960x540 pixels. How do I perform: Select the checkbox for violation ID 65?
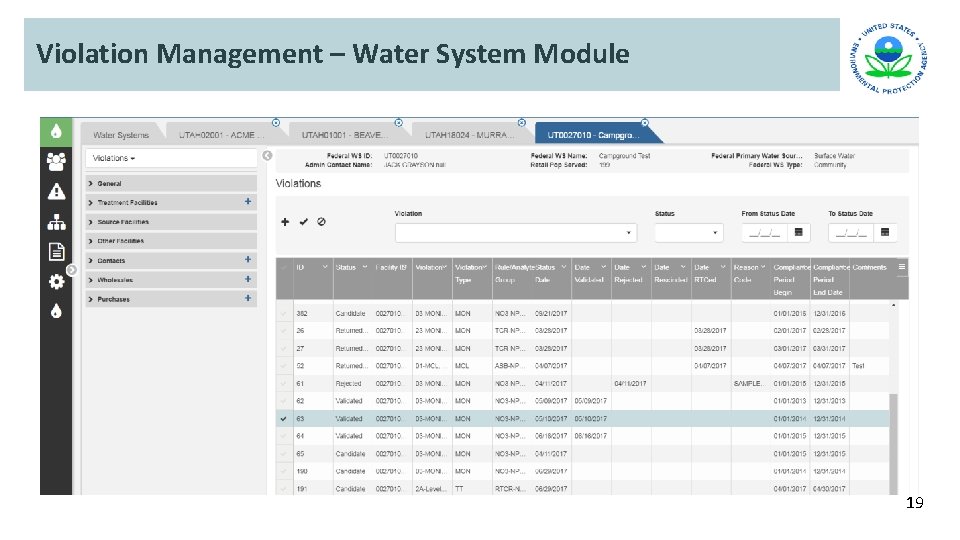pos(283,454)
